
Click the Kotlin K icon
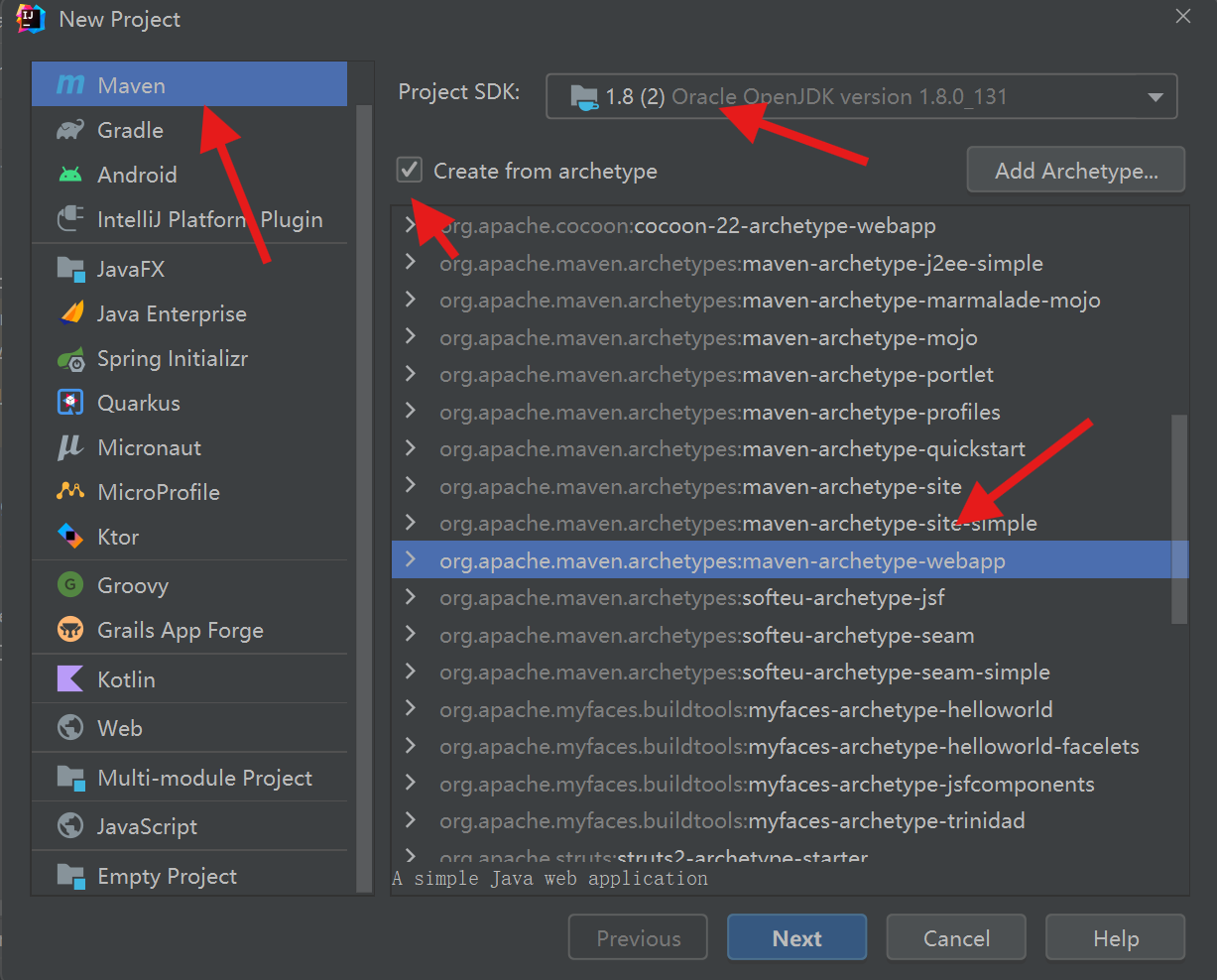[x=70, y=679]
